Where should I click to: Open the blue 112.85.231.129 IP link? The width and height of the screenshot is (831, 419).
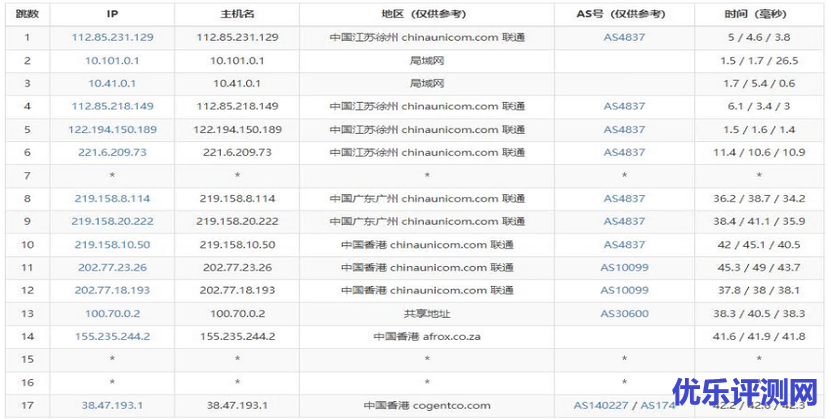click(112, 37)
